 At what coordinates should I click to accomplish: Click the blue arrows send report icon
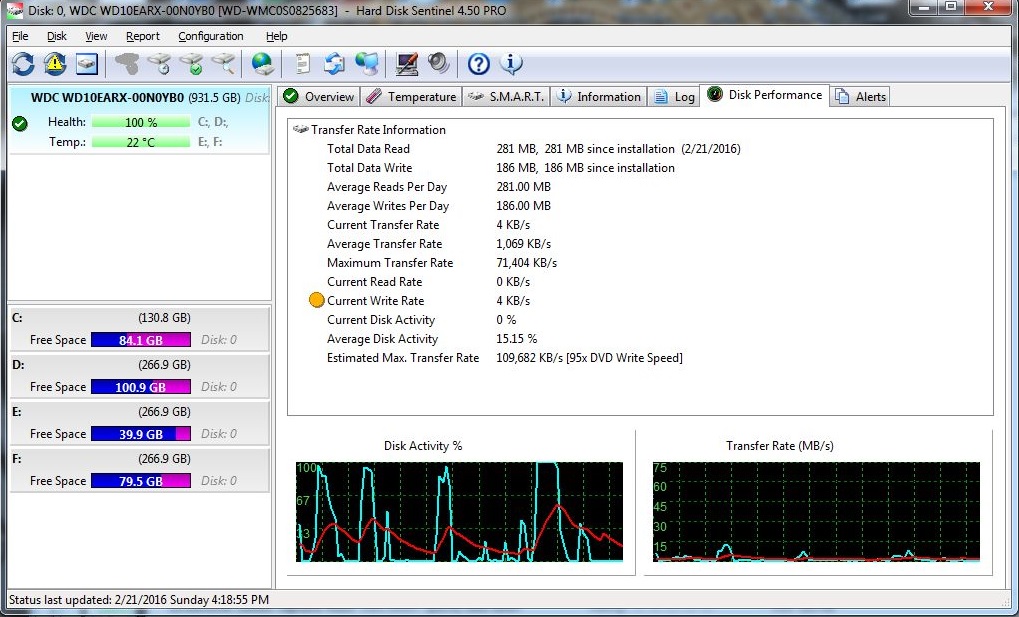pos(335,64)
